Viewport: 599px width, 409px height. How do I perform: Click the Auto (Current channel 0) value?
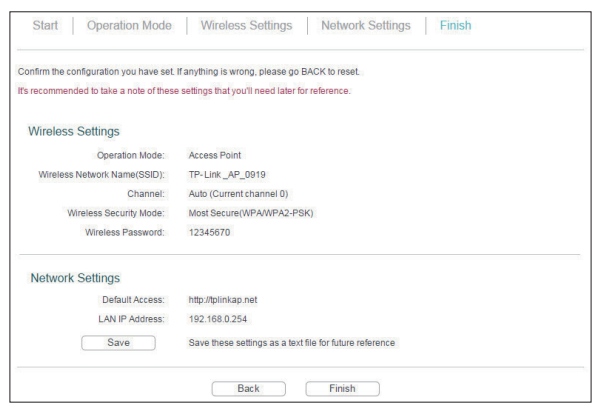coord(238,194)
